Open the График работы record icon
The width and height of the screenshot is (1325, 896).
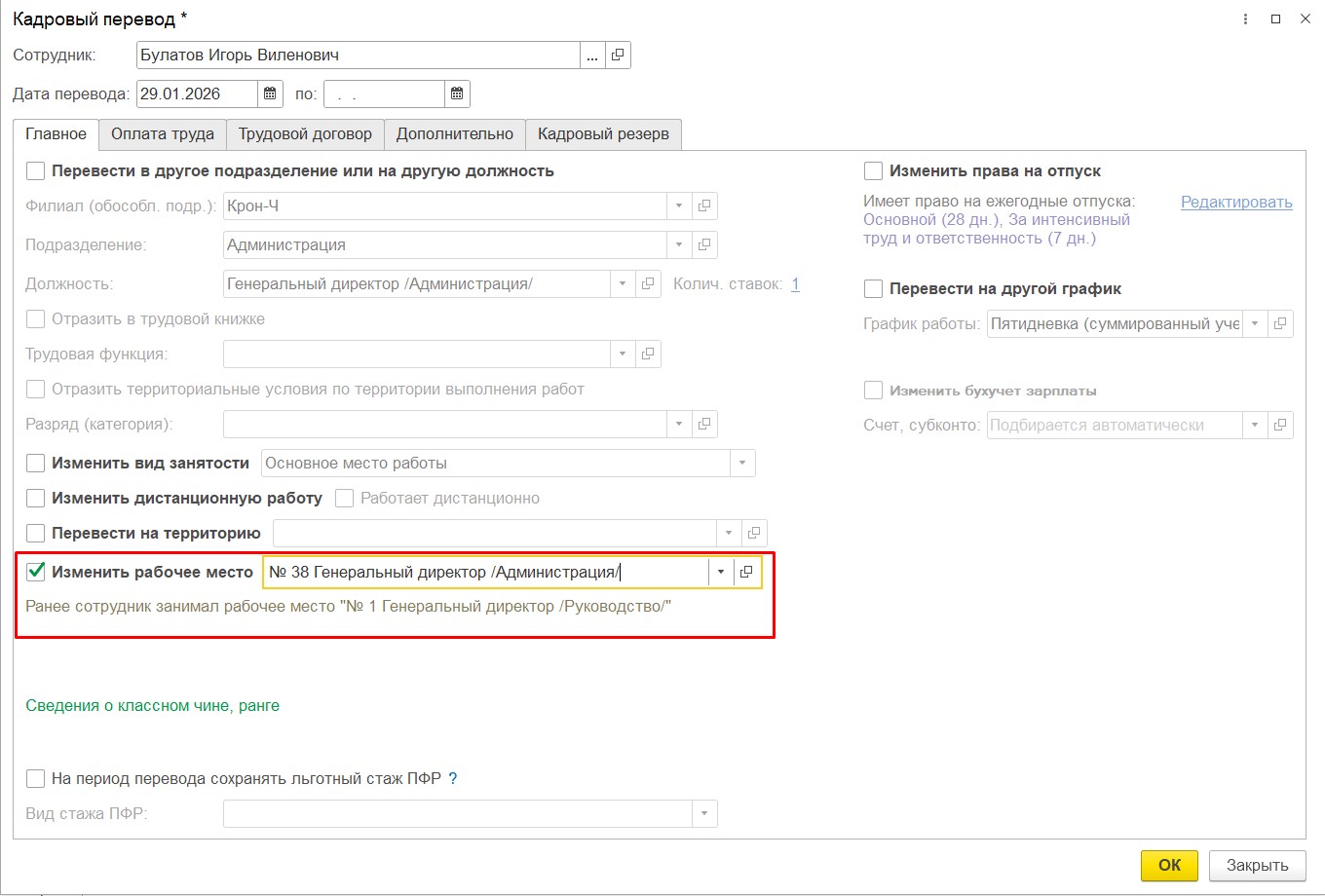point(1280,324)
